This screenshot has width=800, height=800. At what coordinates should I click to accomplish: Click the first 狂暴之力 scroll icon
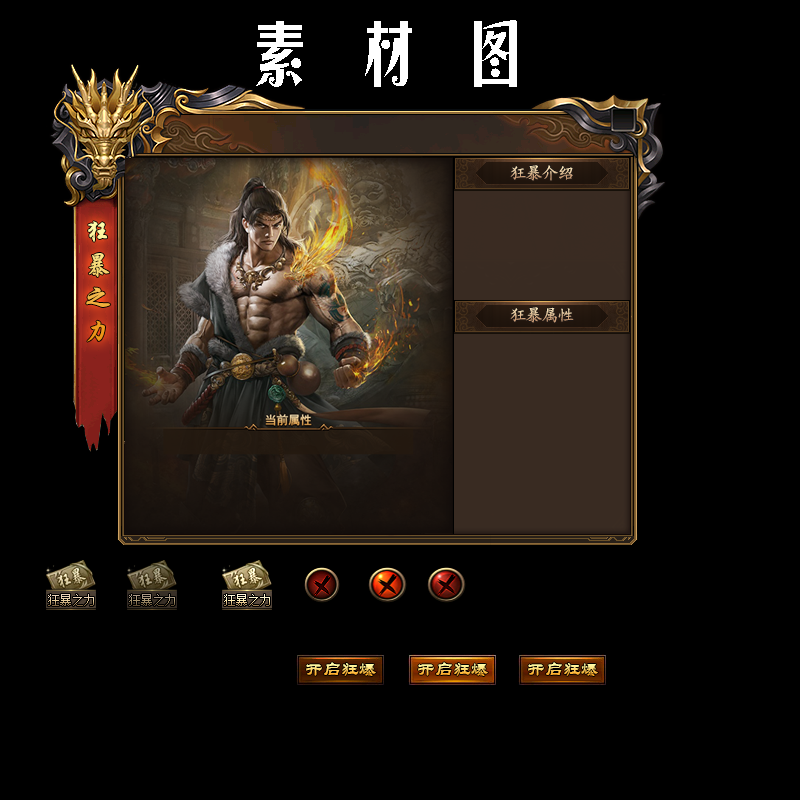71,585
